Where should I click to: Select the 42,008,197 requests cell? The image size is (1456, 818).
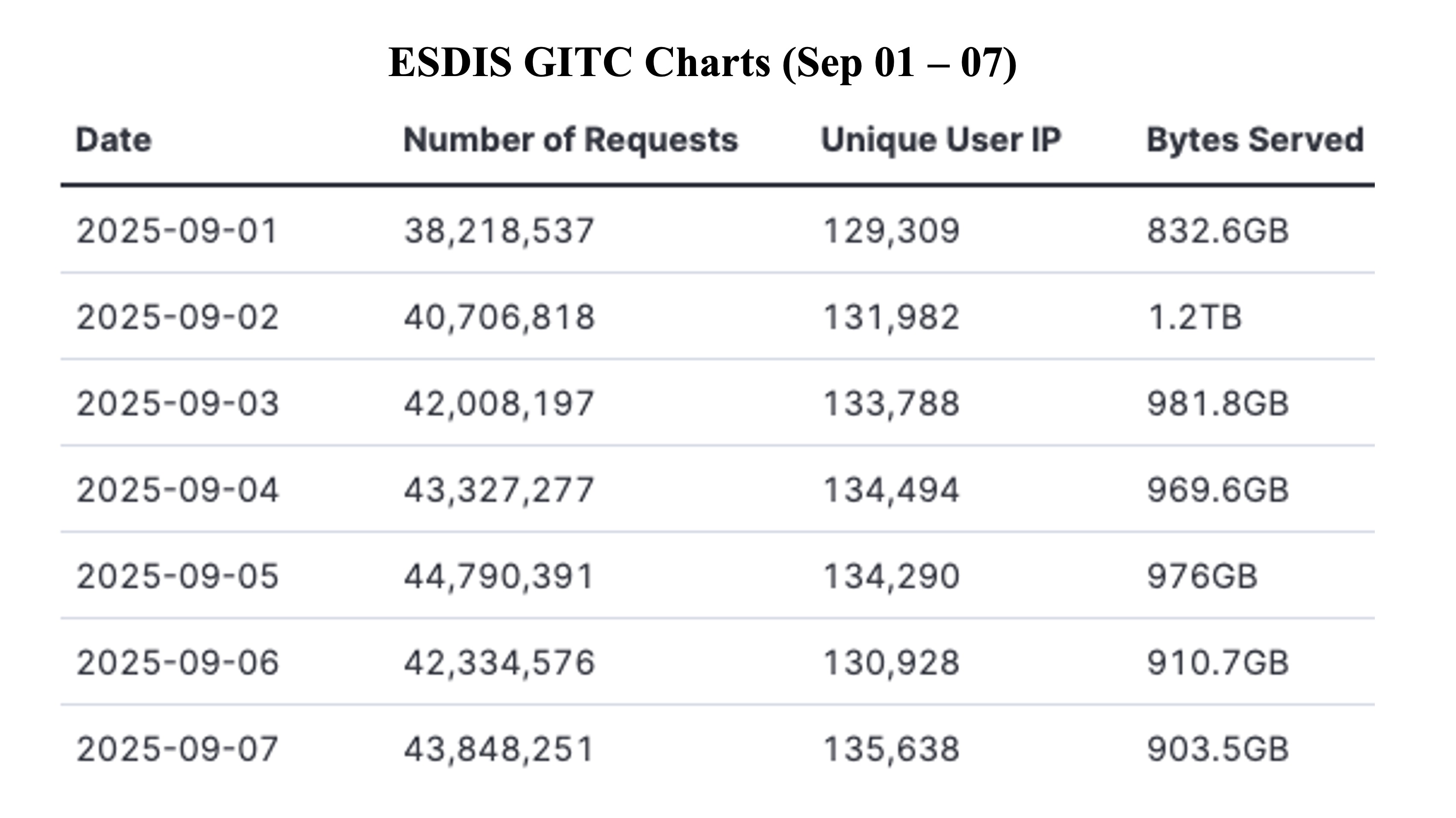click(x=499, y=403)
